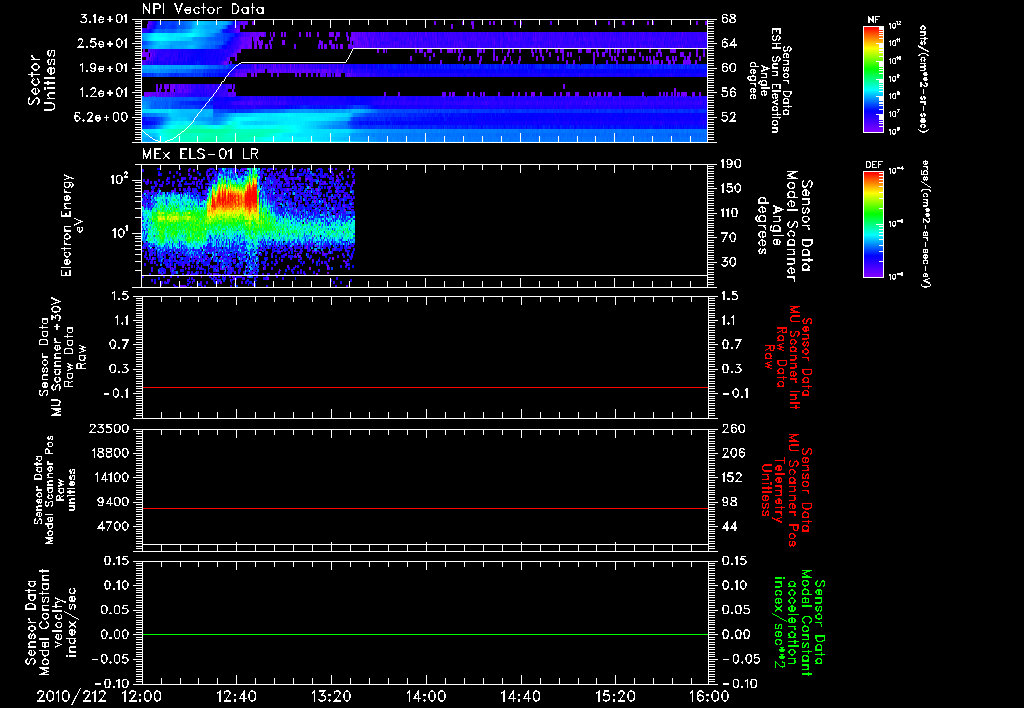1024x708 pixels.
Task: Click the 110 scanner angle tick
Action: tap(732, 213)
